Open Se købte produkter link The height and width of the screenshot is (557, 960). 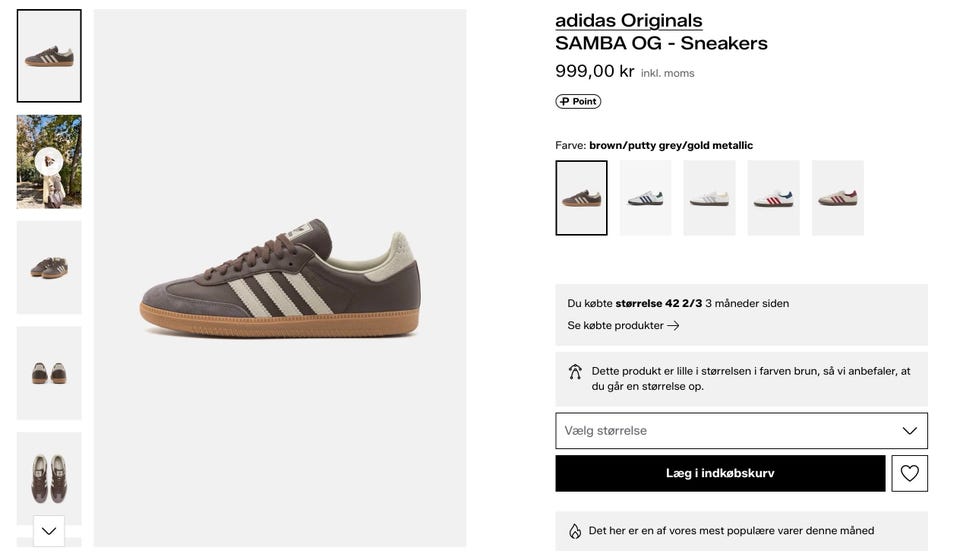click(x=615, y=325)
